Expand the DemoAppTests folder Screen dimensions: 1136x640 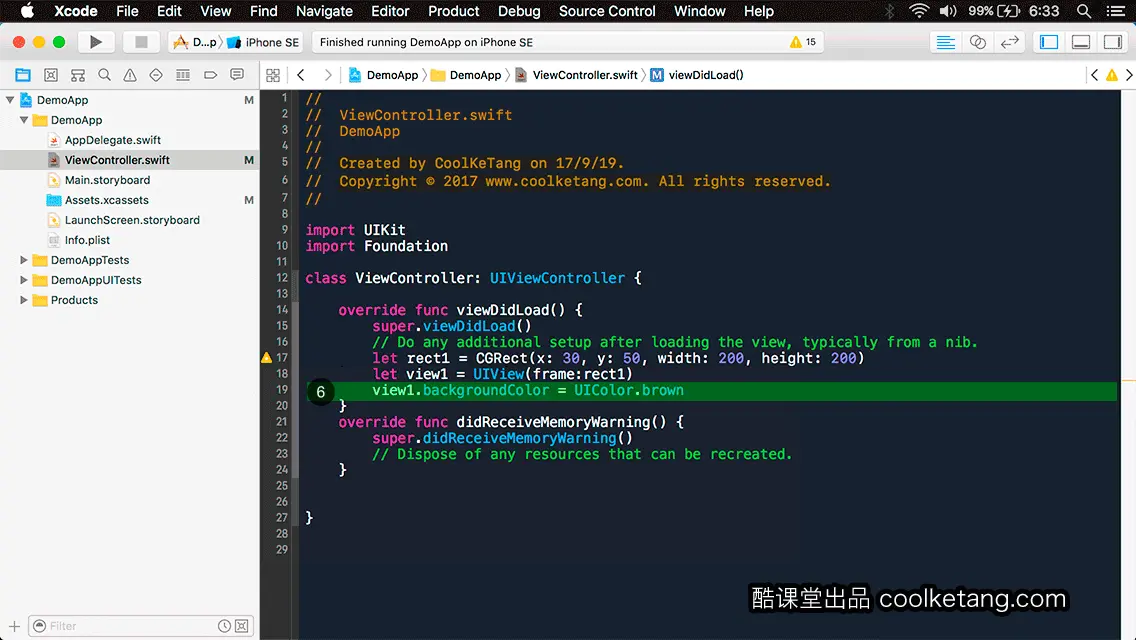click(24, 259)
